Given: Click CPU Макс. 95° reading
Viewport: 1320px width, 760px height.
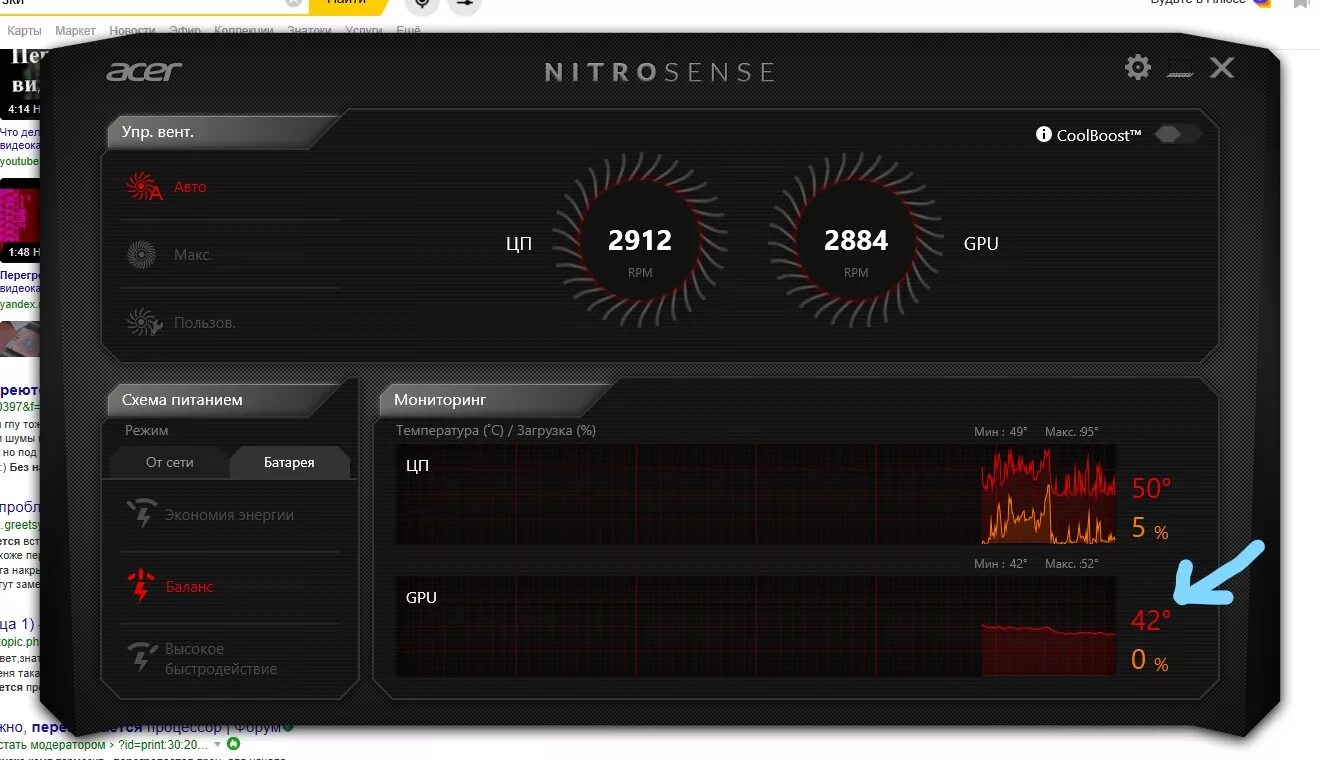Looking at the screenshot, I should tap(1072, 432).
